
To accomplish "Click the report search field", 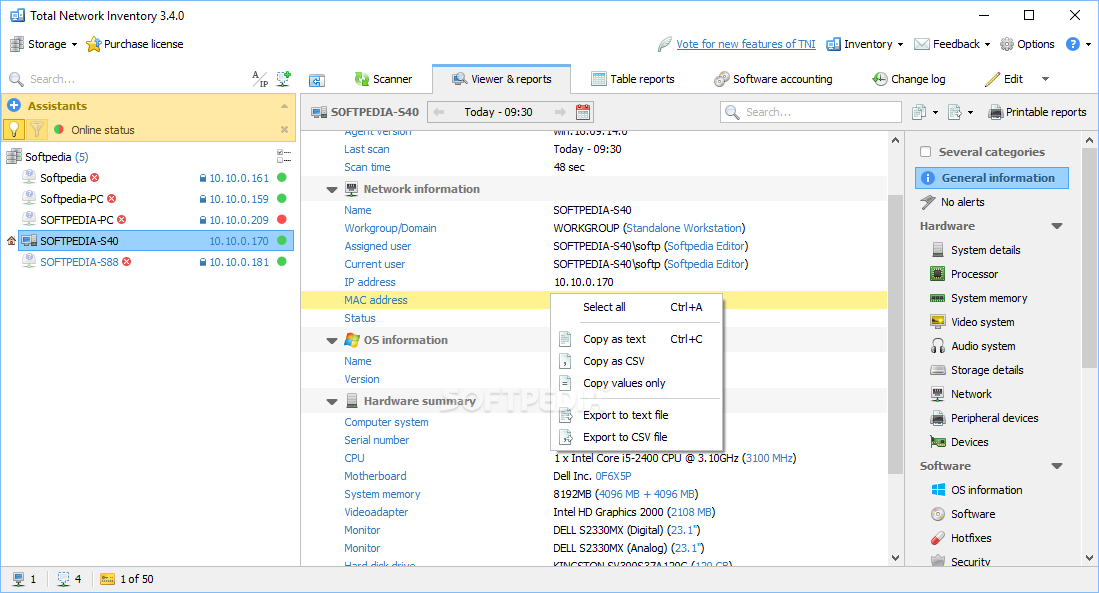I will point(811,112).
